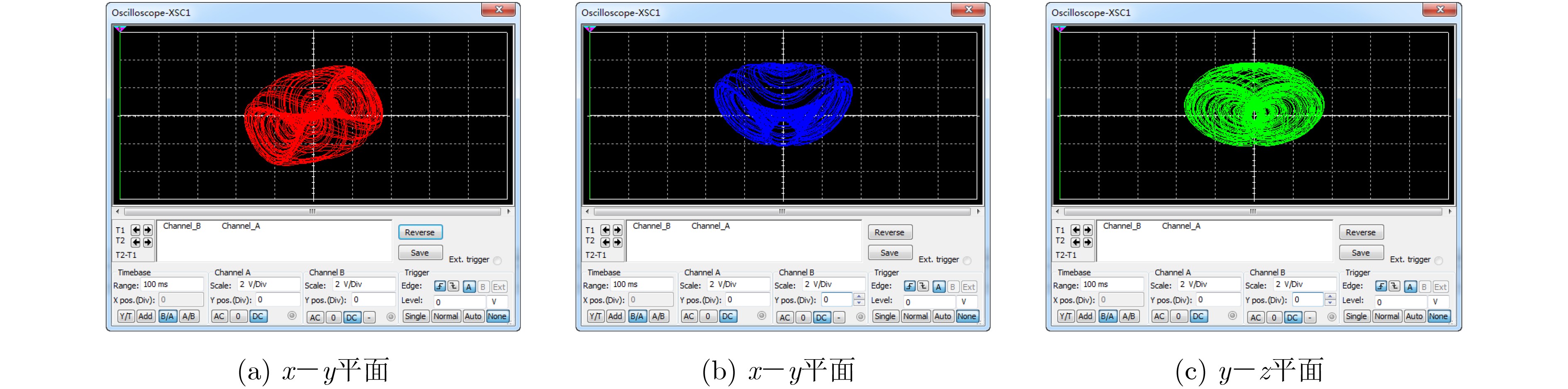Move T2 cursor left in blue-trace oscilloscope

pyautogui.click(x=606, y=242)
